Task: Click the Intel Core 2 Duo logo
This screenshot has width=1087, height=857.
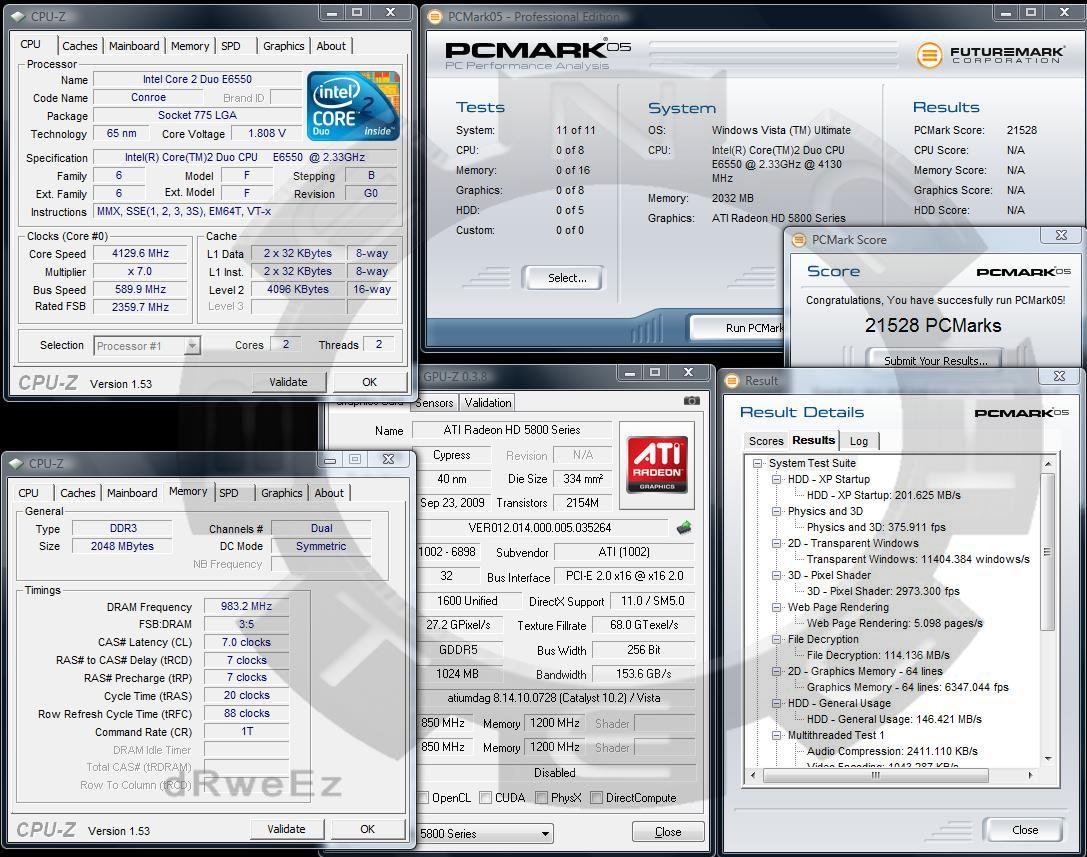Action: [x=353, y=105]
